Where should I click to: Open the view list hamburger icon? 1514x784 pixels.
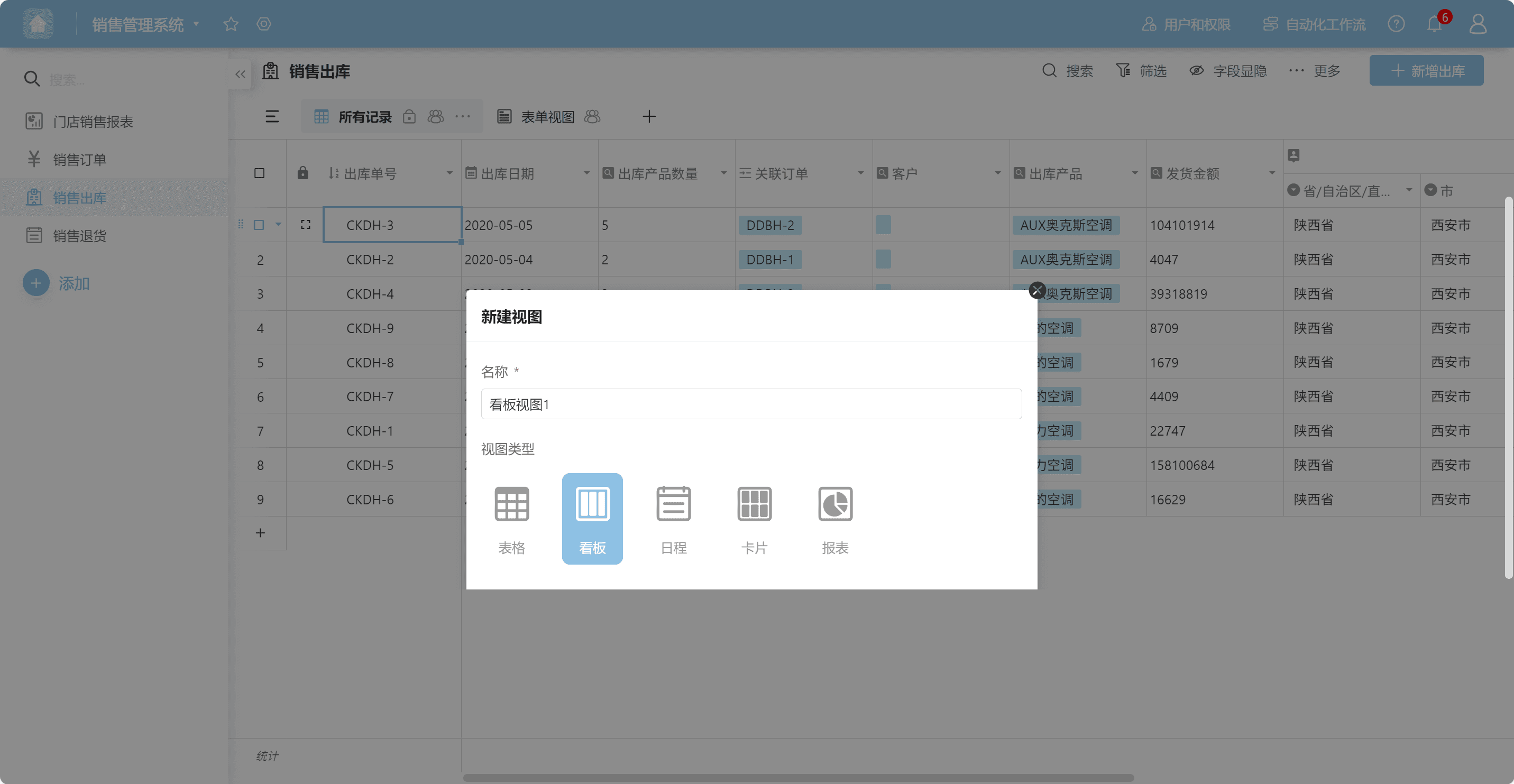[x=272, y=116]
